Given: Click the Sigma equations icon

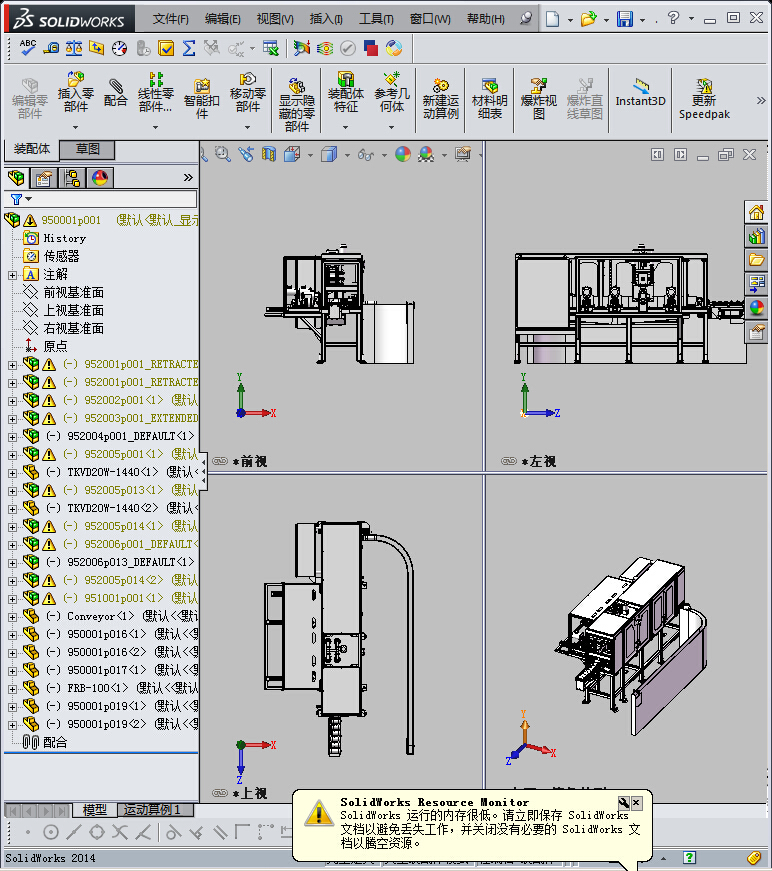Looking at the screenshot, I should click(x=189, y=48).
